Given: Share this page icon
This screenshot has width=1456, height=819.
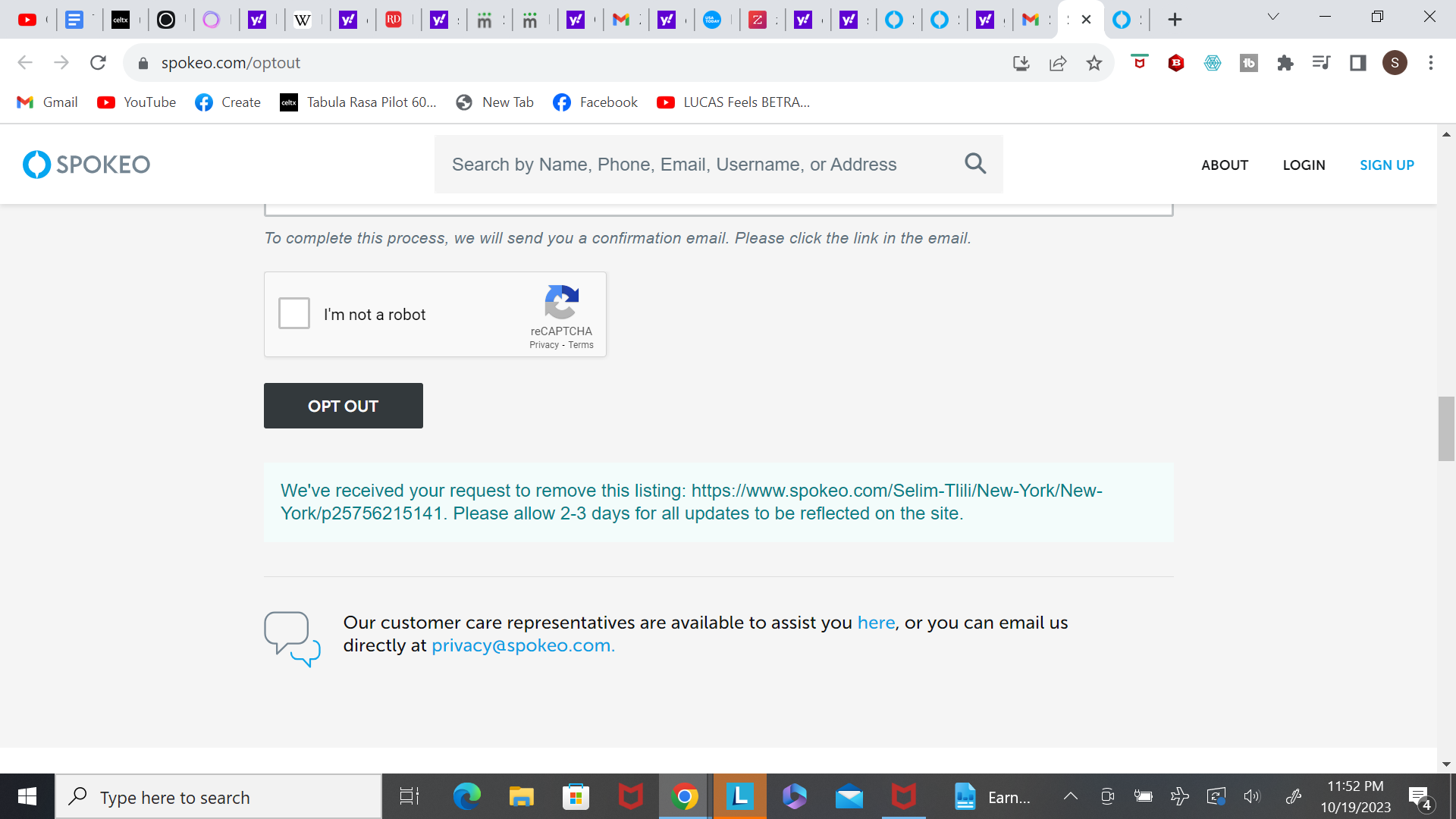Looking at the screenshot, I should coord(1057,63).
